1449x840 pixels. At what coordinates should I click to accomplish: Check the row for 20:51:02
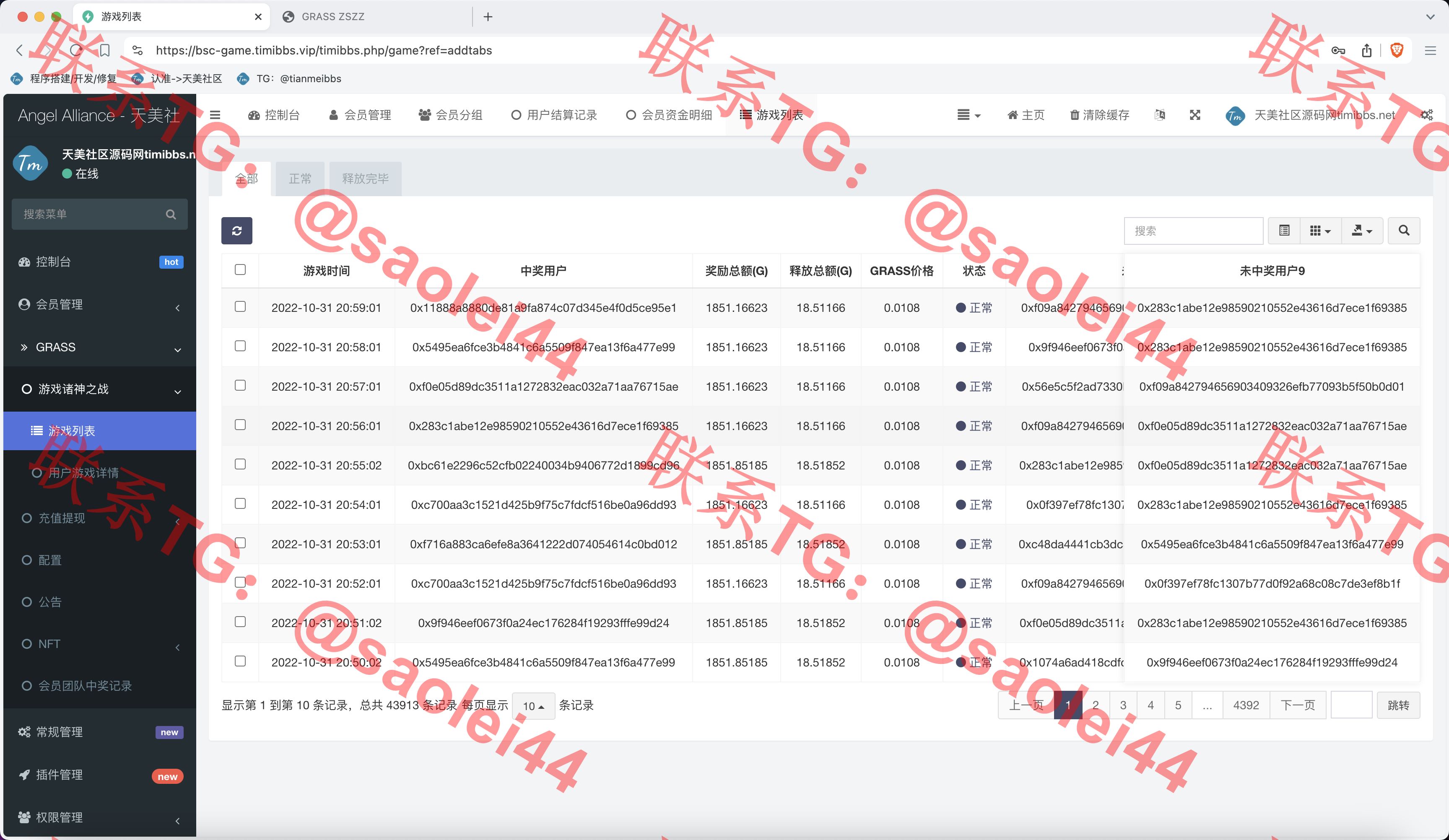tap(240, 622)
